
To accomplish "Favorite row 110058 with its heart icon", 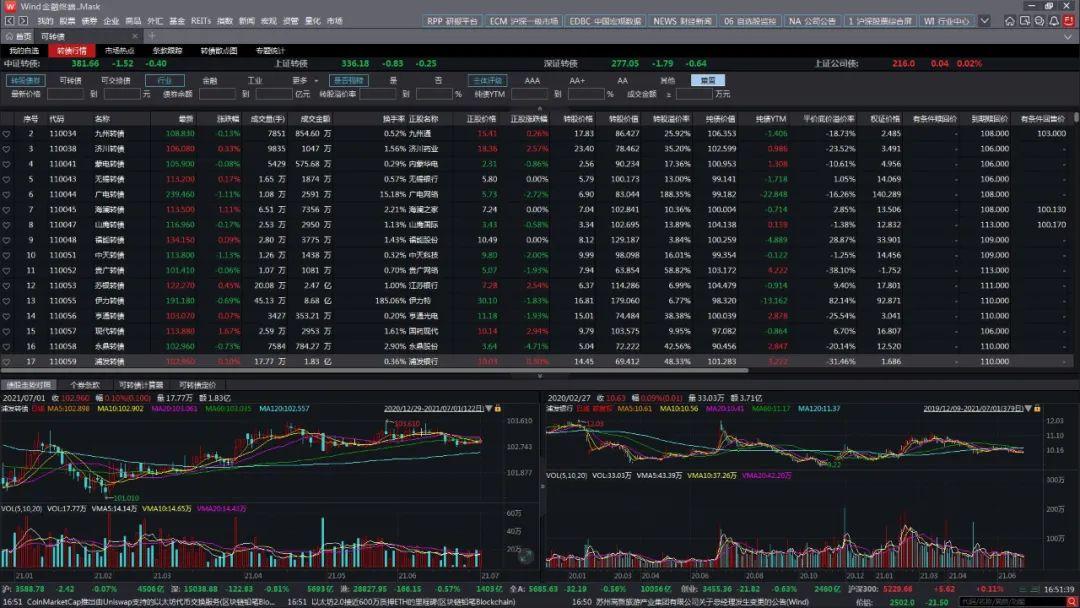I will pyautogui.click(x=6, y=346).
